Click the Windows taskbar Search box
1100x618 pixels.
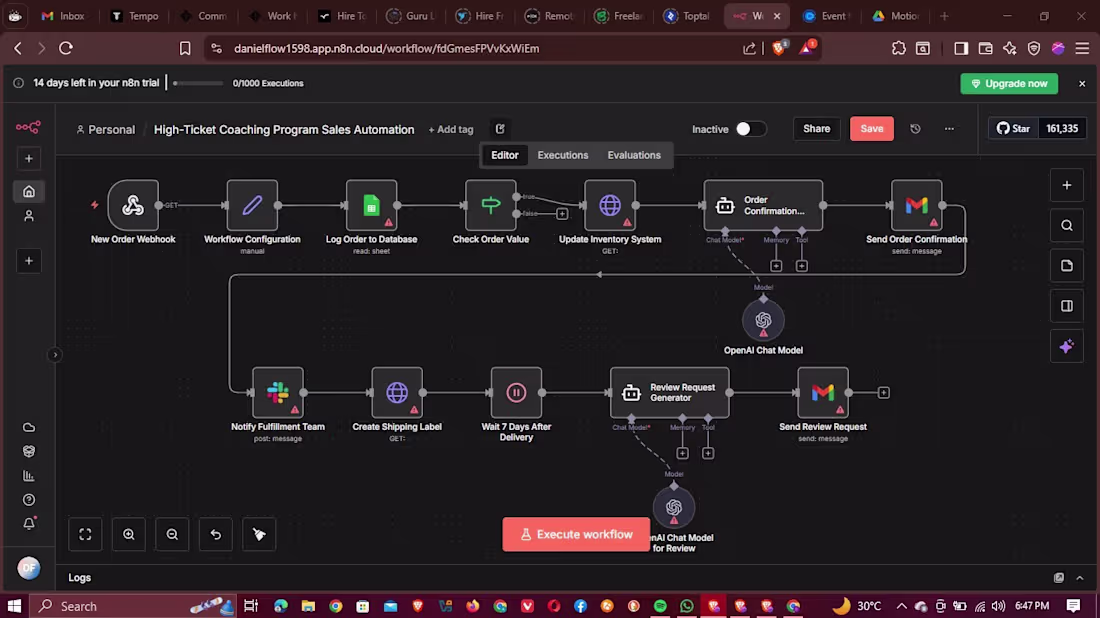(x=133, y=606)
